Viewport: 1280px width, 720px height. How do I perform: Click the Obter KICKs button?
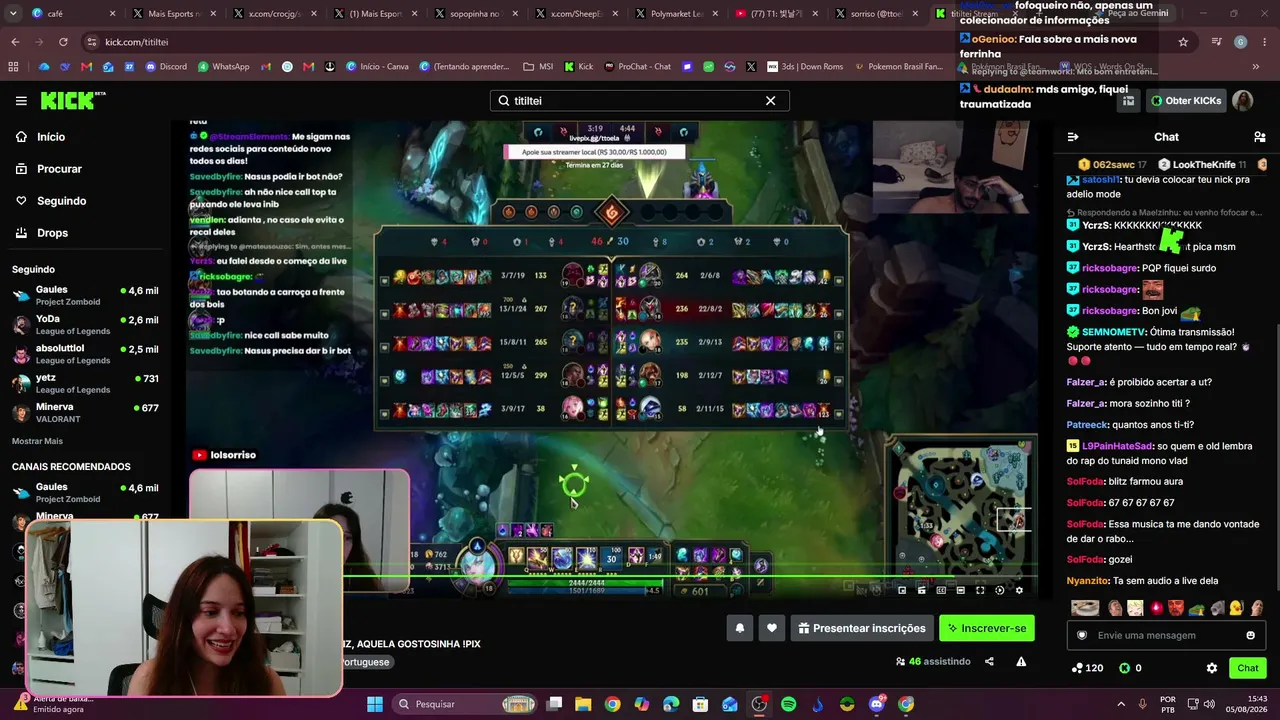point(1185,101)
